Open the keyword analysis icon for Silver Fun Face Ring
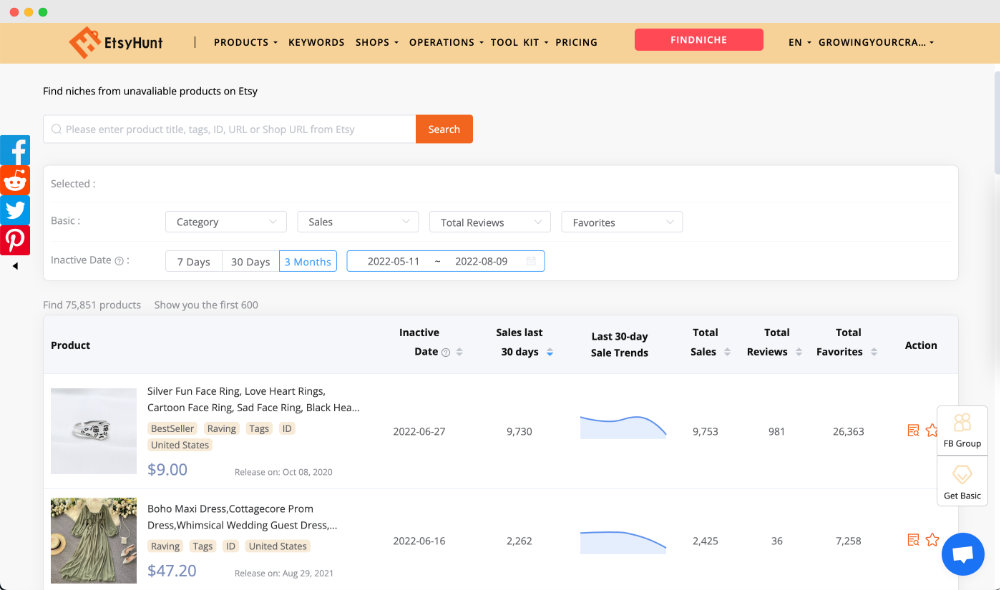 tap(912, 429)
